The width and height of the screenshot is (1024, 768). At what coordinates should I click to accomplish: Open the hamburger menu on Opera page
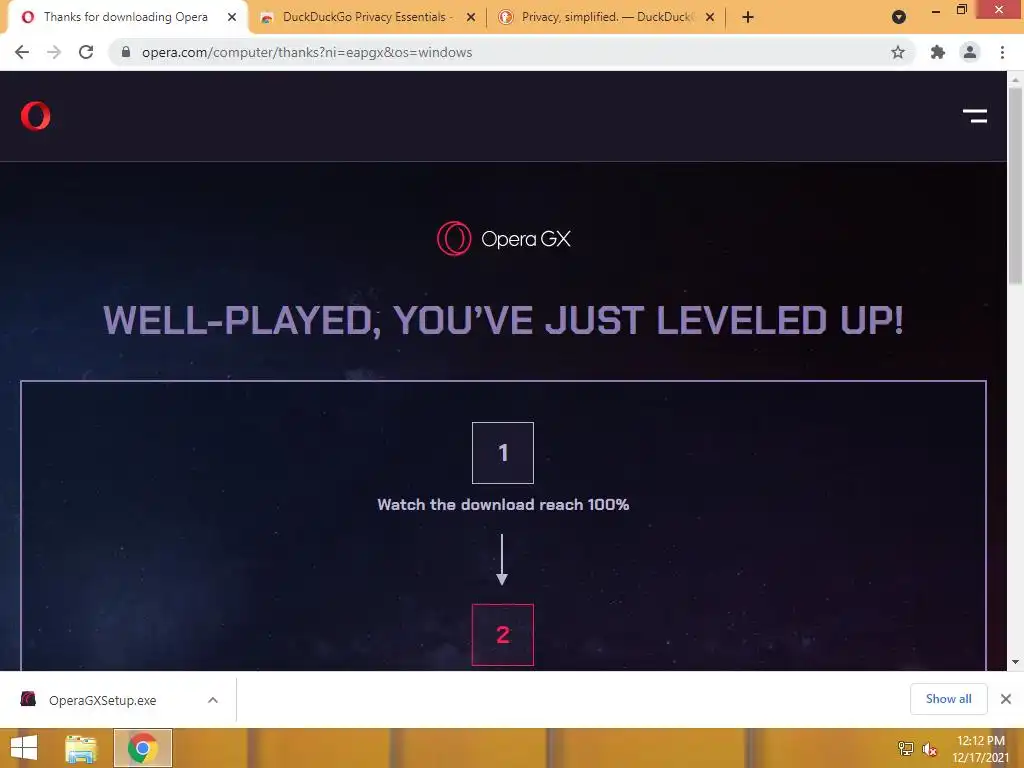click(x=974, y=116)
